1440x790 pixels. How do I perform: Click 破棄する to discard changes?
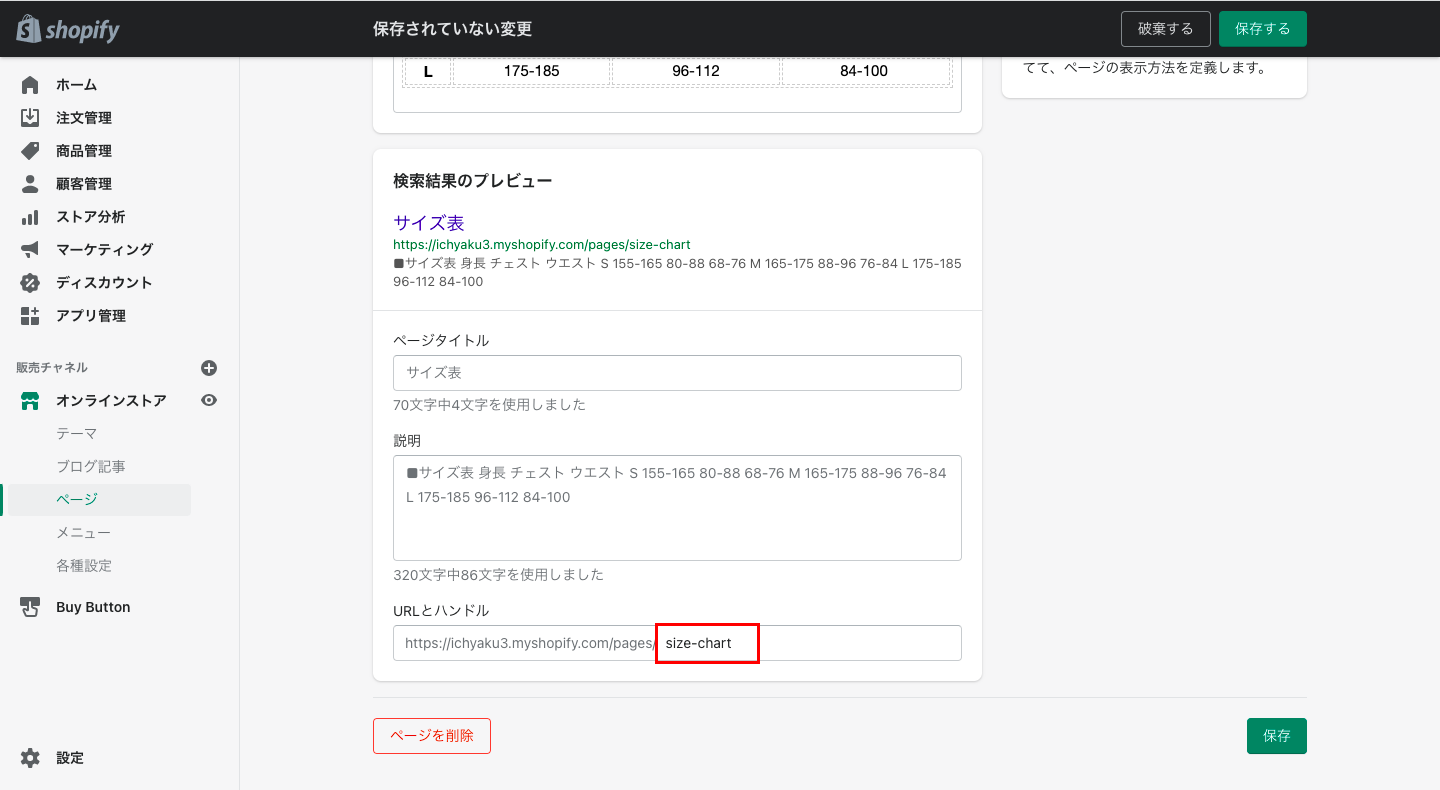[1166, 29]
